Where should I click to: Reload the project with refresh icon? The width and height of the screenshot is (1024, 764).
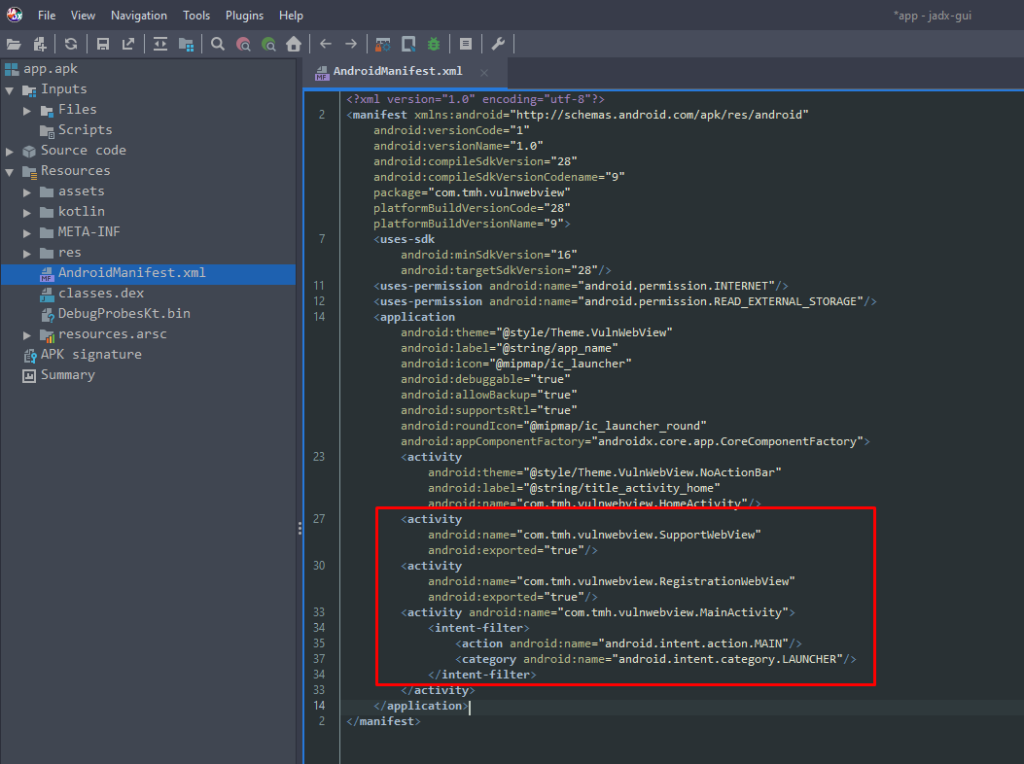point(71,44)
